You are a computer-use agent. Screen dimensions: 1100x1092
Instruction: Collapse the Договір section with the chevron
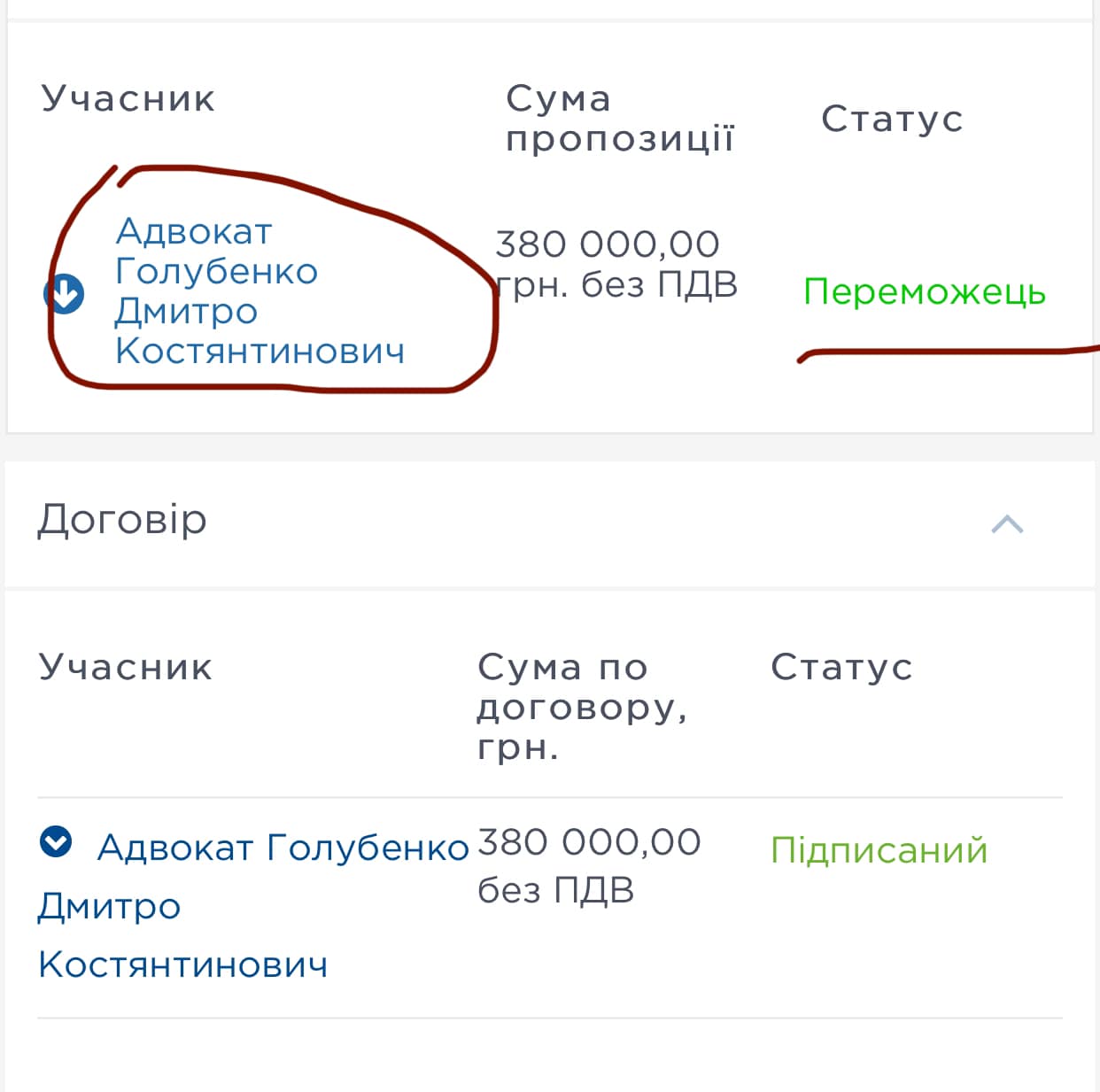(x=1007, y=524)
